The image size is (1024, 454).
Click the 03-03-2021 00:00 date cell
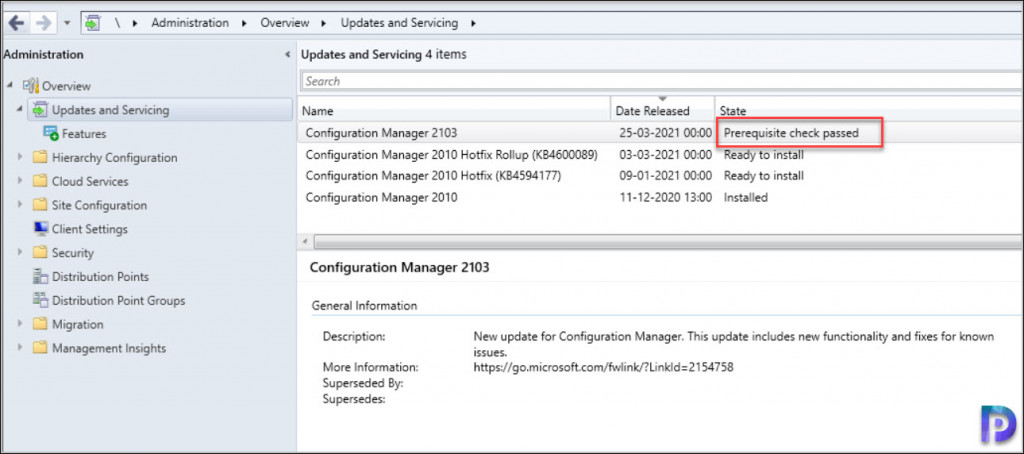(665, 155)
